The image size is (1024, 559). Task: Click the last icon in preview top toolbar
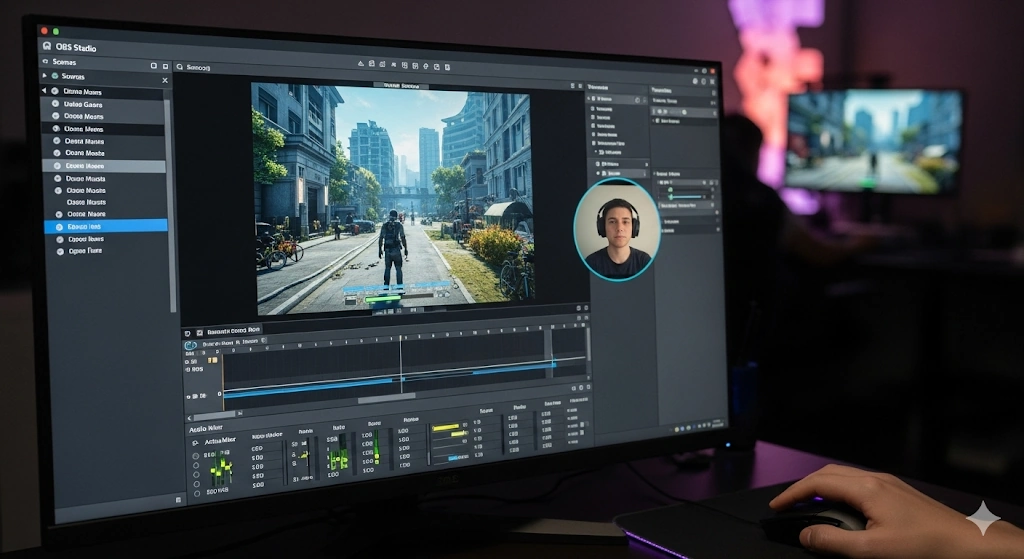447,67
